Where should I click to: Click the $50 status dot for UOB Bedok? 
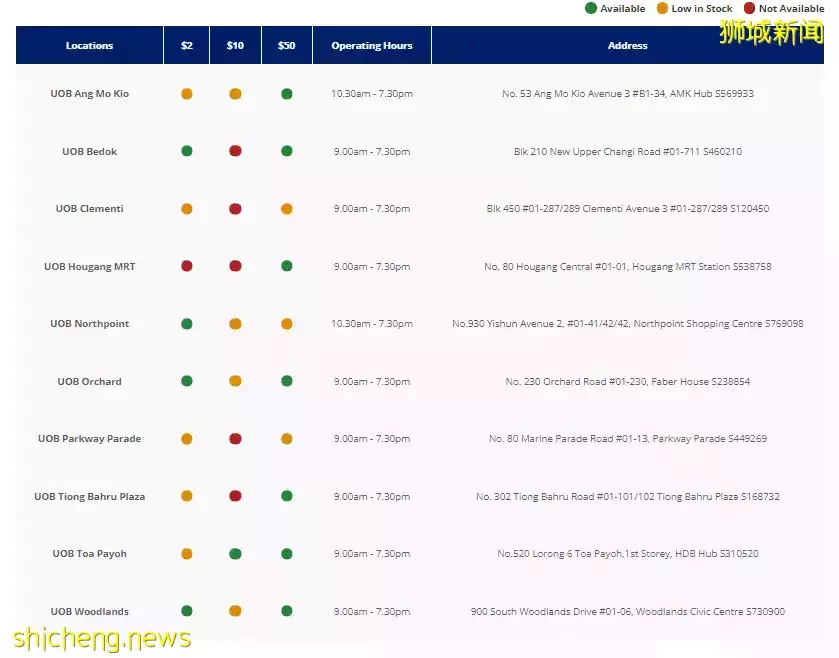coord(287,151)
